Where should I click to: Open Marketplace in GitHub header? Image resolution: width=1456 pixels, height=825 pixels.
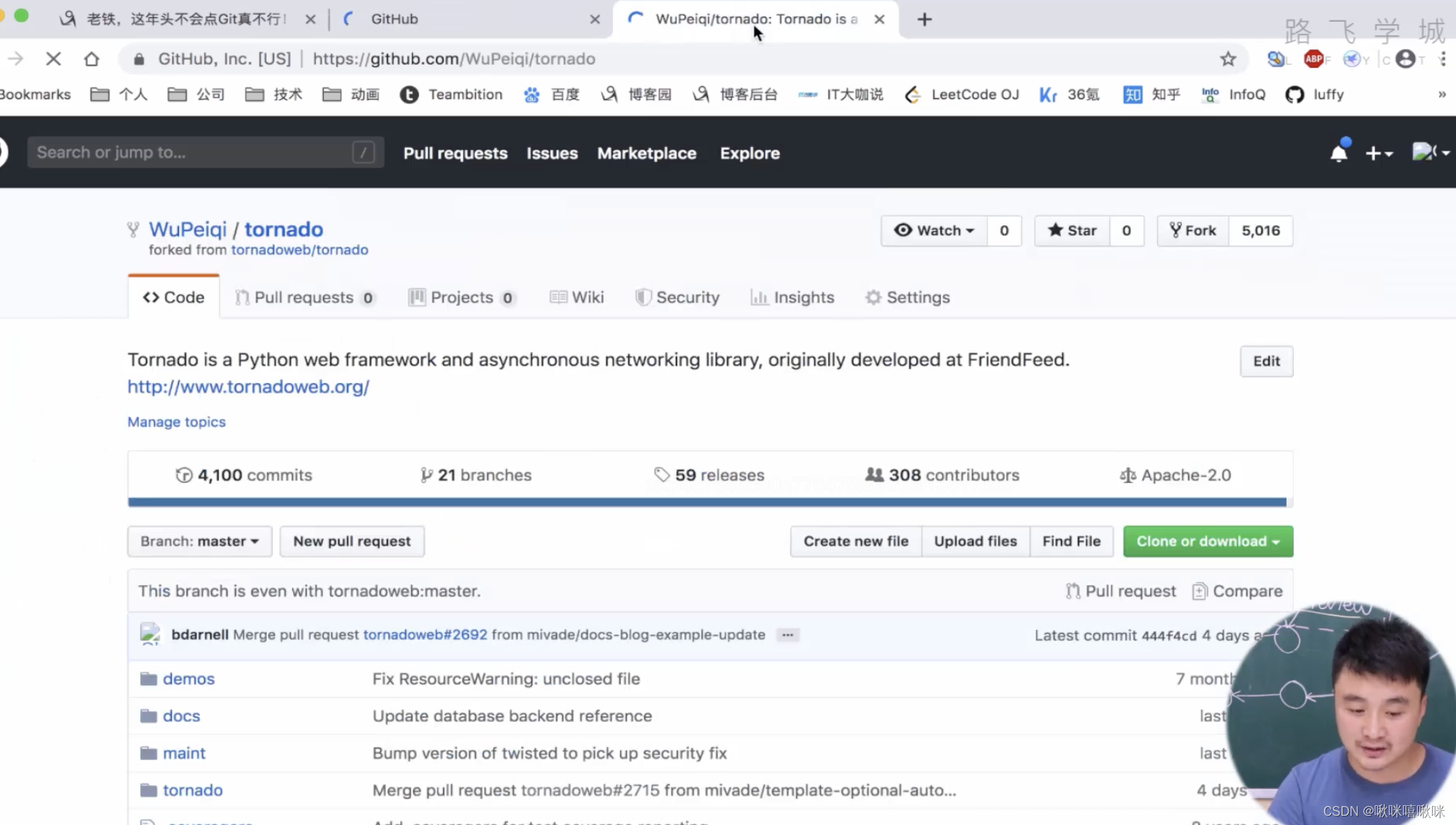coord(646,153)
